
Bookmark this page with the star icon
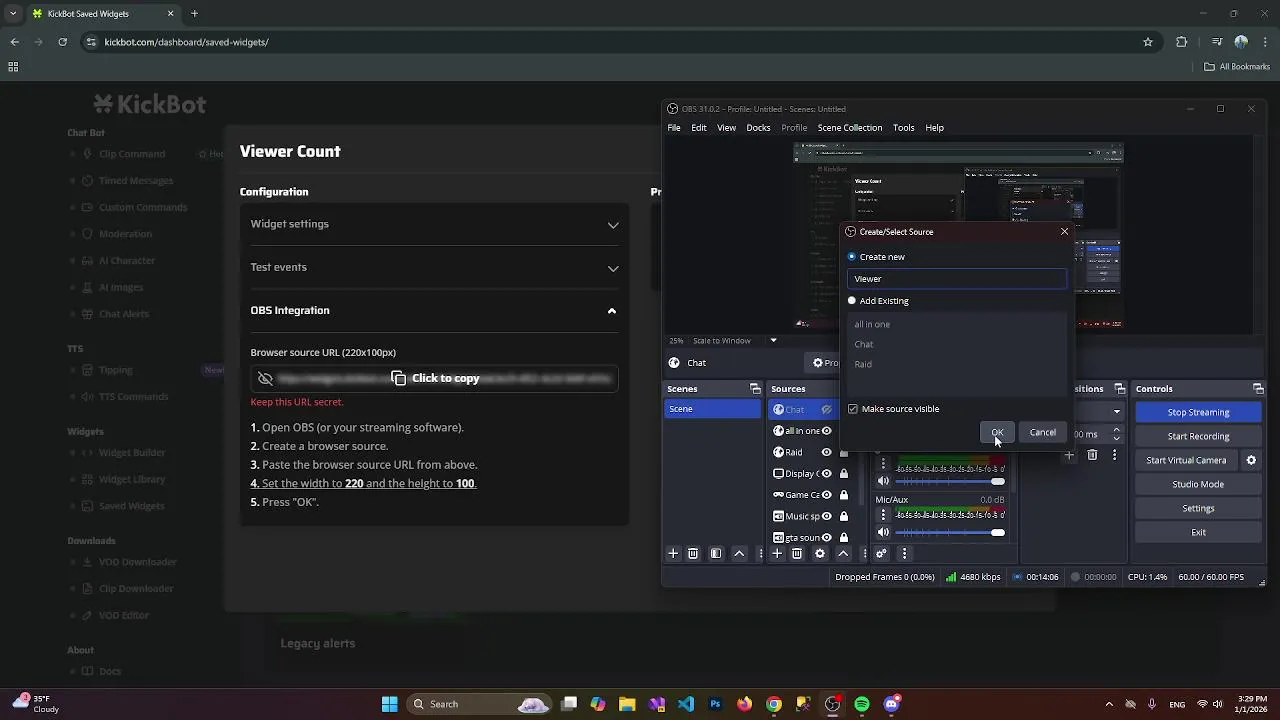tap(1148, 42)
